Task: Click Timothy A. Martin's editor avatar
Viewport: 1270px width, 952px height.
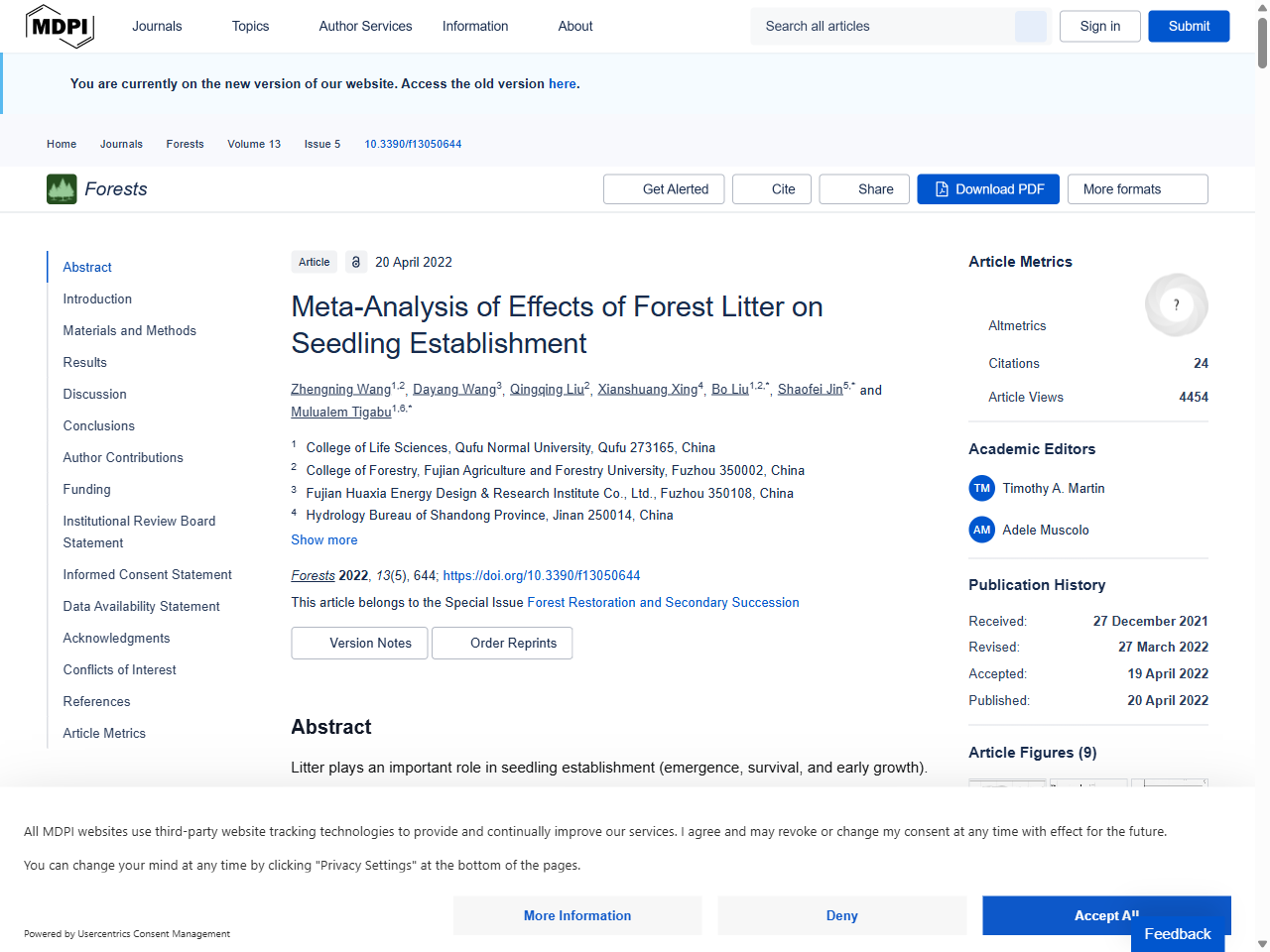Action: click(981, 488)
